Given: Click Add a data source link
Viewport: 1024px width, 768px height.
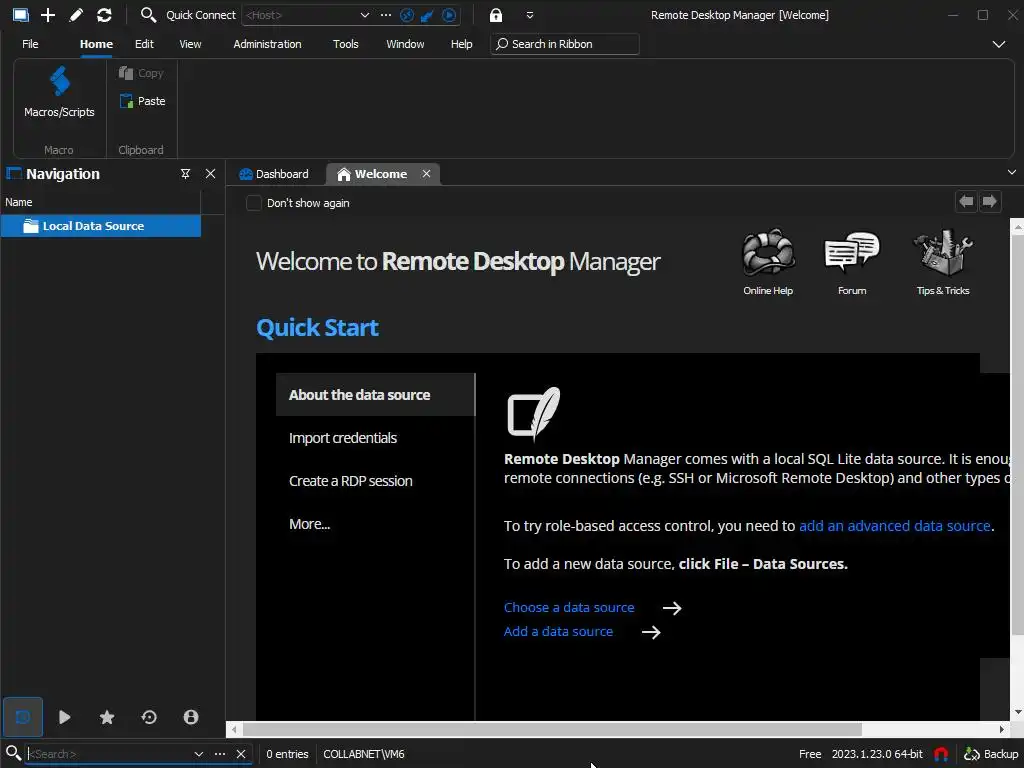Looking at the screenshot, I should [558, 632].
